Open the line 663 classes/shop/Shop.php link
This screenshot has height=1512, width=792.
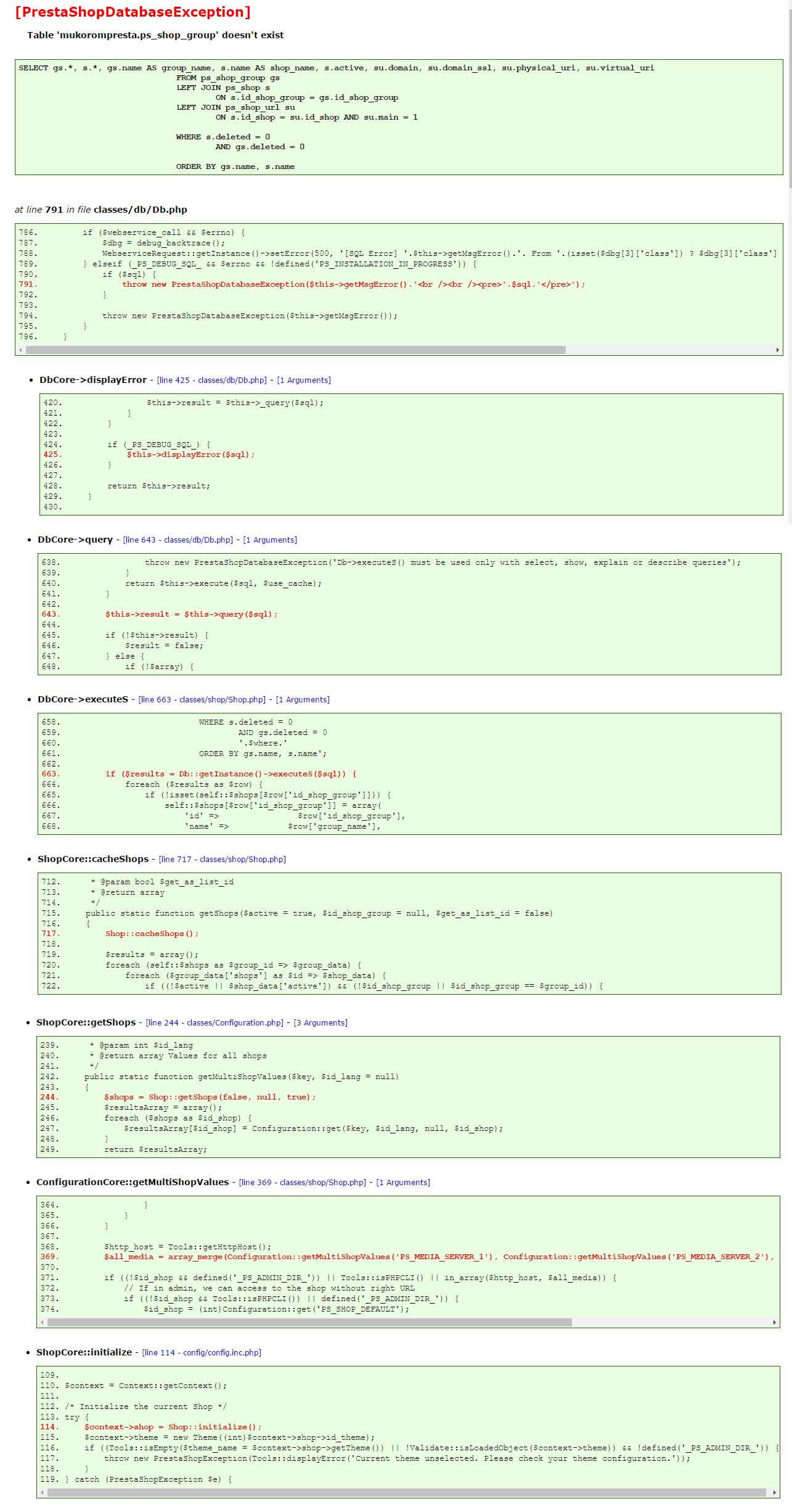click(202, 699)
